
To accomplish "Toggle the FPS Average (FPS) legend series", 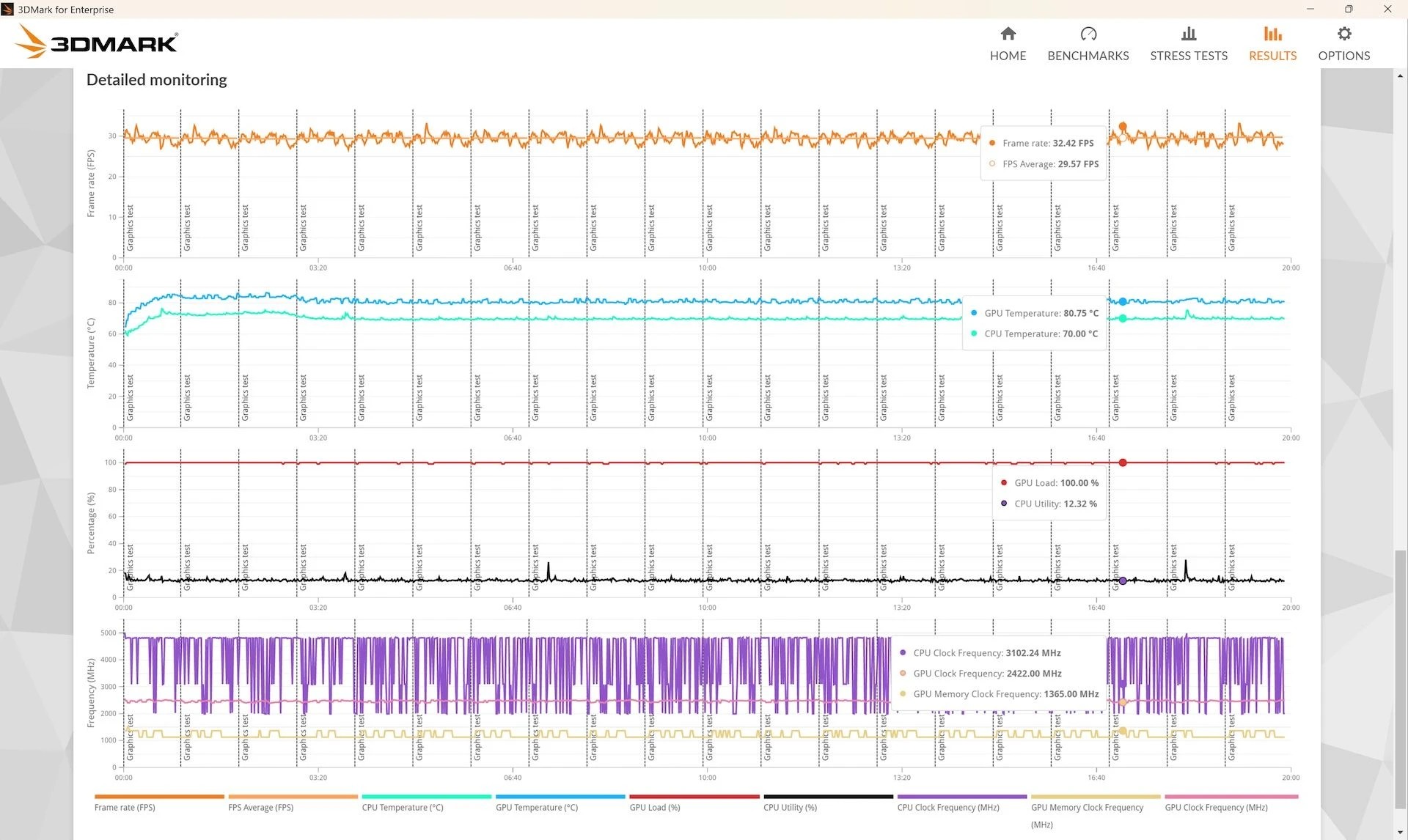I will tap(260, 807).
